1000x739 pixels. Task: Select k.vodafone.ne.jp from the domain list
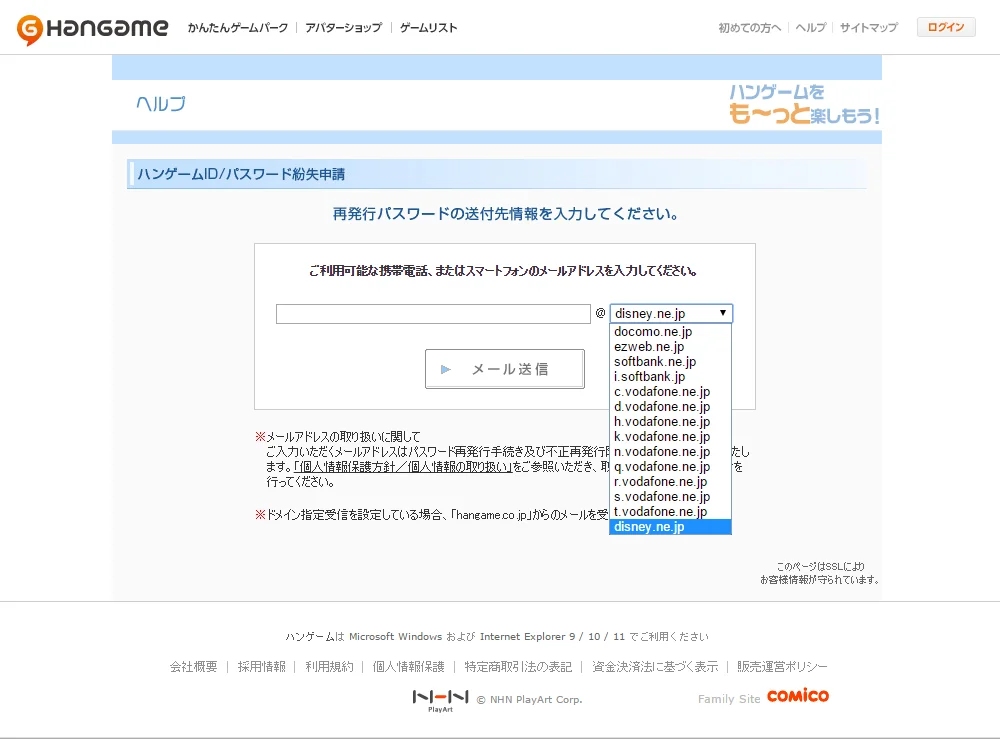(670, 437)
